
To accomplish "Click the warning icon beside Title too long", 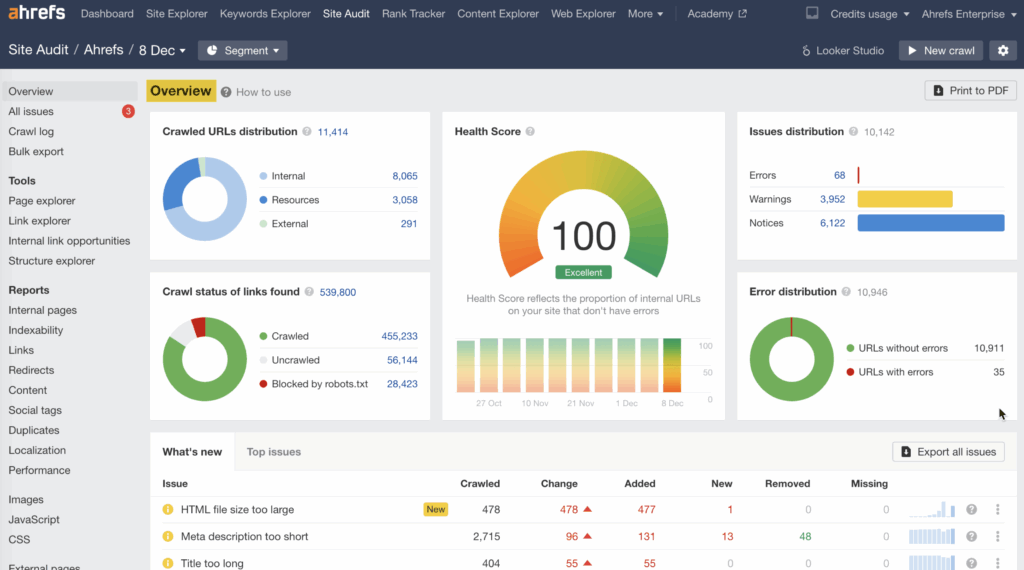I will pyautogui.click(x=168, y=563).
